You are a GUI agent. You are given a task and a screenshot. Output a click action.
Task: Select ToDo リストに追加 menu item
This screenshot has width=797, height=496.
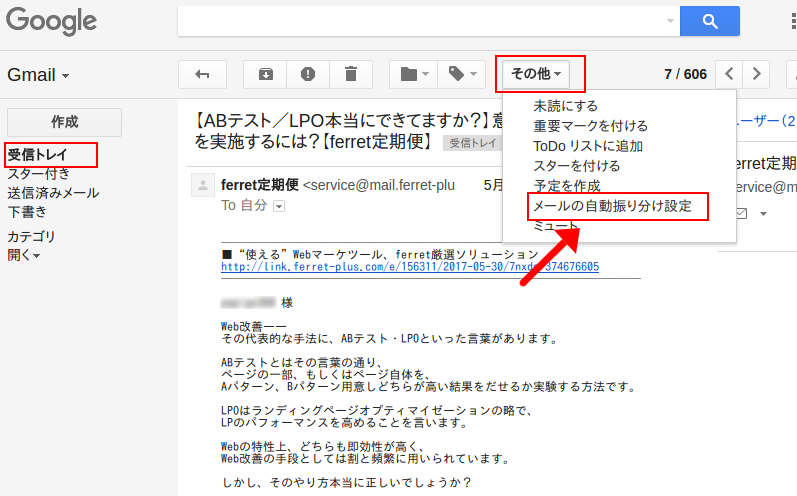pos(588,146)
